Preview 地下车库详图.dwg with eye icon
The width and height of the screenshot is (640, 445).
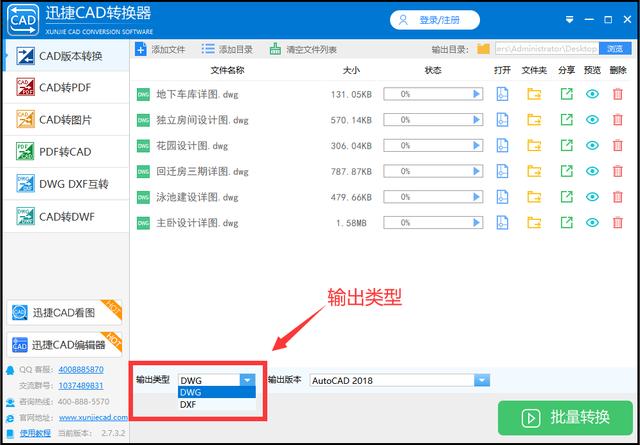point(592,94)
